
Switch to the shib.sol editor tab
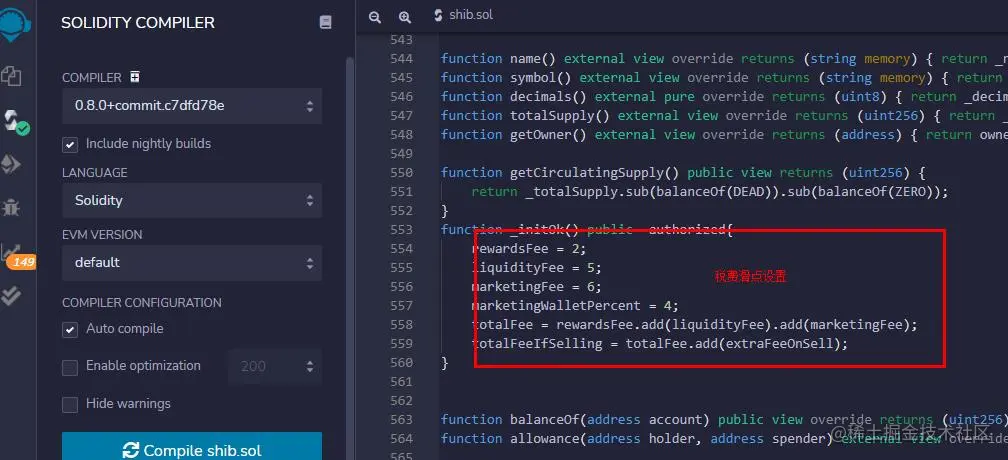[464, 15]
